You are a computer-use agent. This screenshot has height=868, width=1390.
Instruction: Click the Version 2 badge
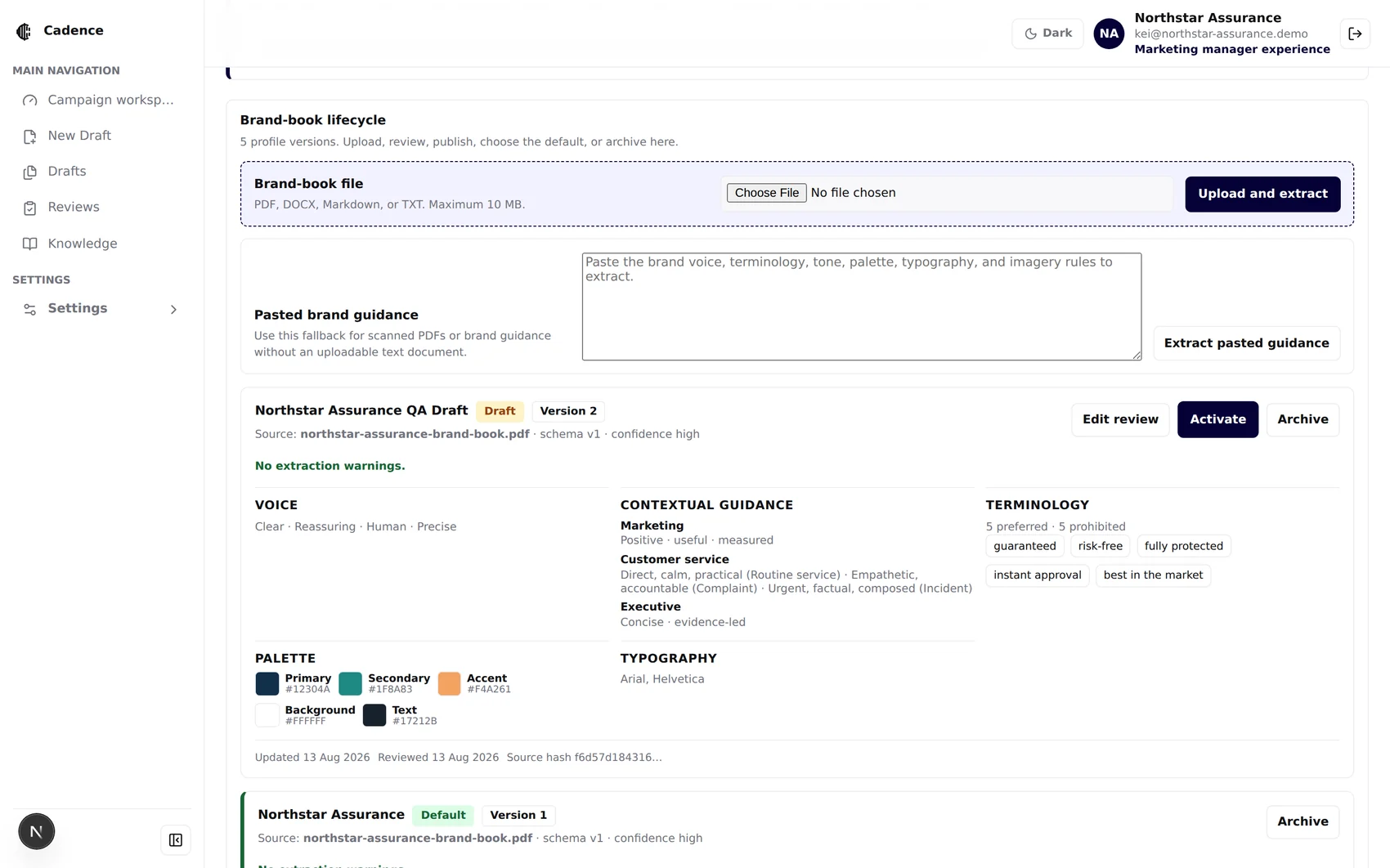[568, 411]
